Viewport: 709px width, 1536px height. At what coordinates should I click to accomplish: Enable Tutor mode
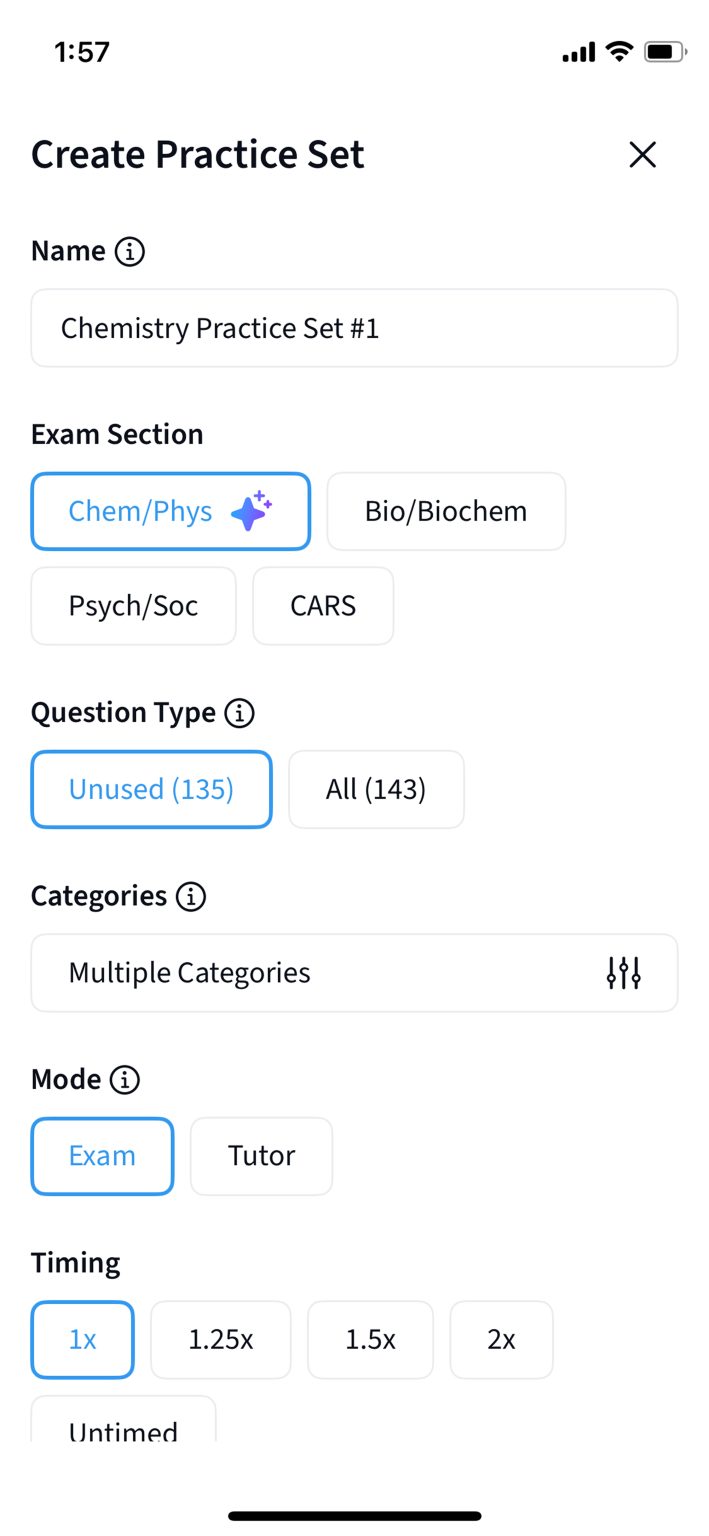pos(261,1156)
